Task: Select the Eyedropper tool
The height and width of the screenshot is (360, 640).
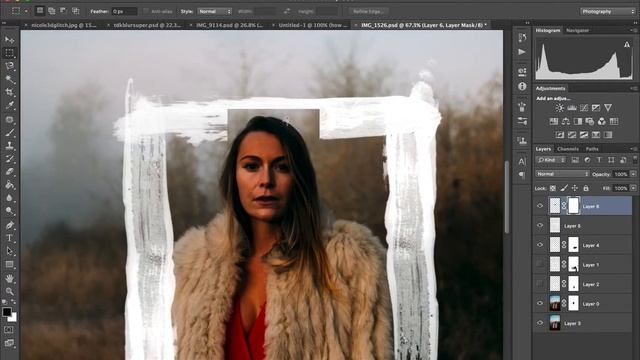Action: pyautogui.click(x=9, y=105)
